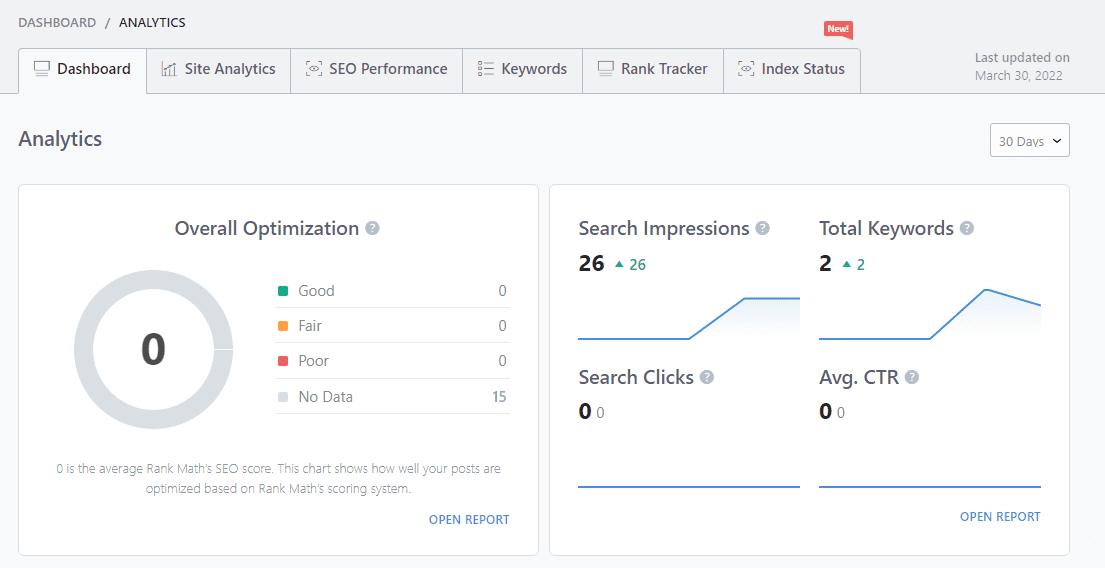The height and width of the screenshot is (568, 1105).
Task: Click the red Poor color swatch
Action: (x=283, y=361)
